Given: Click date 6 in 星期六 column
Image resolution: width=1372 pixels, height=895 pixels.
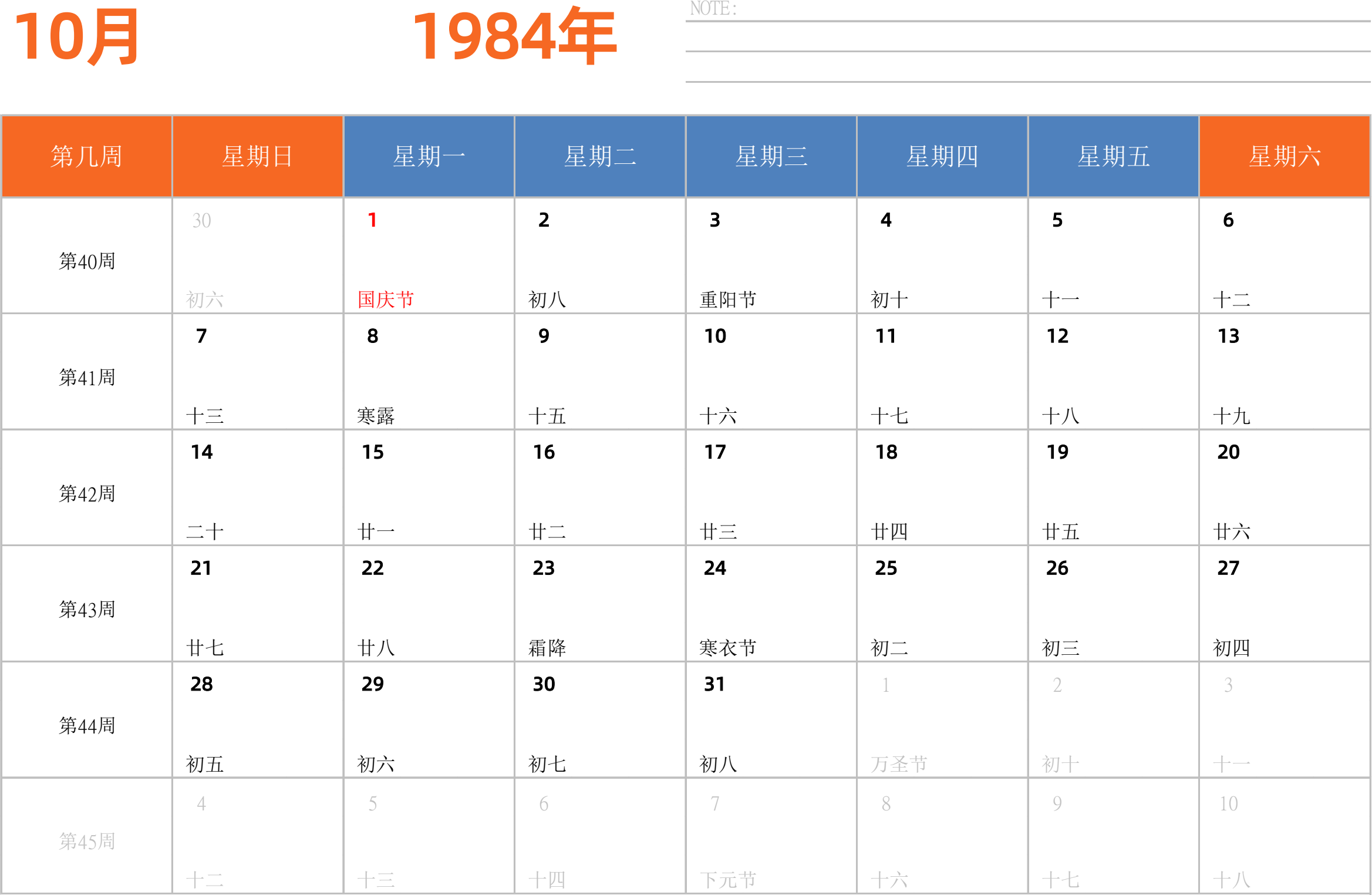Looking at the screenshot, I should (x=1228, y=220).
